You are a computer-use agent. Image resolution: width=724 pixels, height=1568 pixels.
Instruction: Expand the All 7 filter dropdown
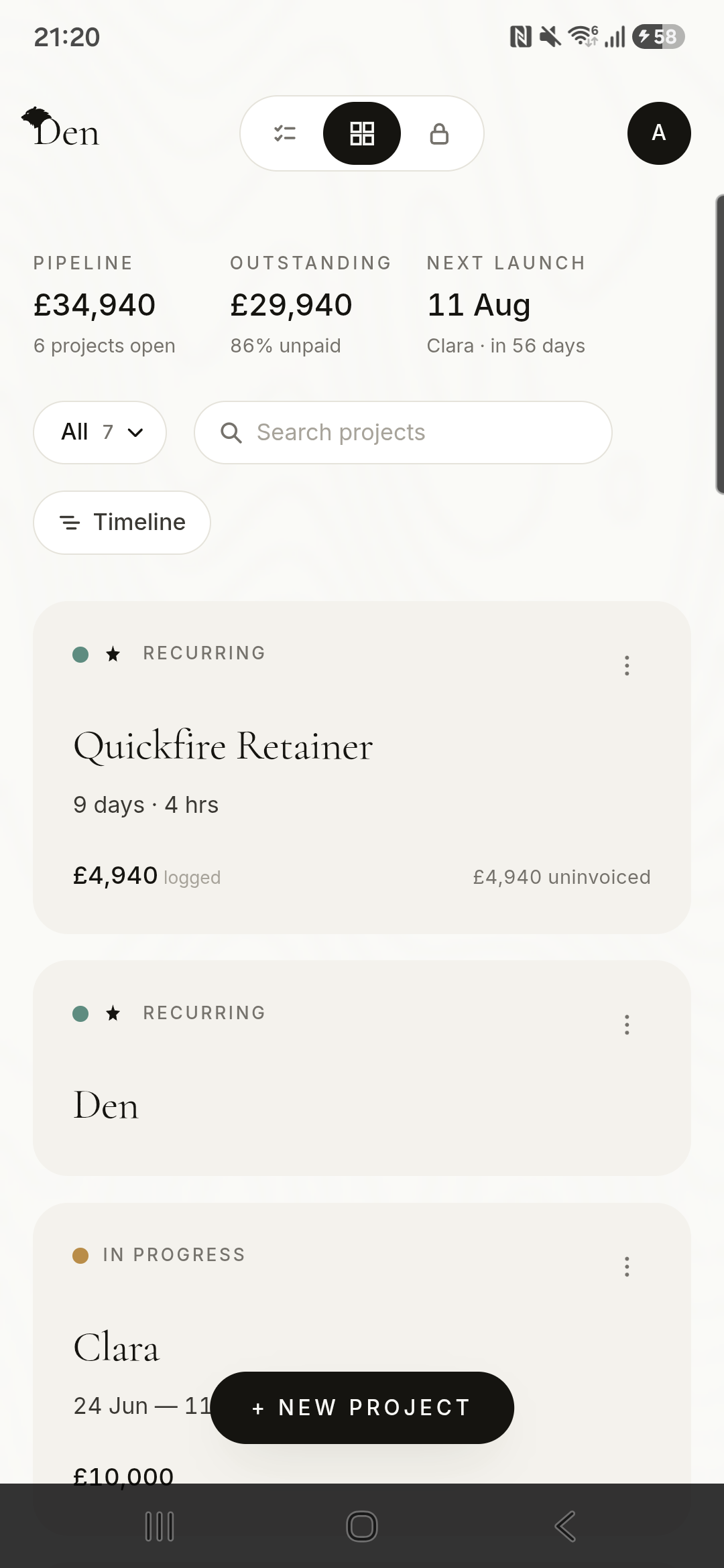(x=100, y=432)
